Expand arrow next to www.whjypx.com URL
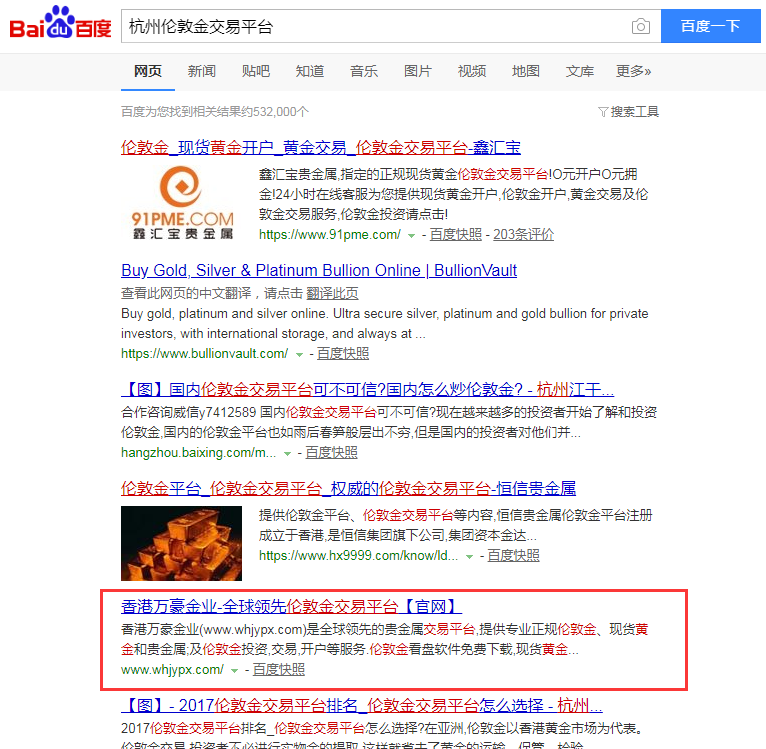The width and height of the screenshot is (766, 749). click(234, 670)
